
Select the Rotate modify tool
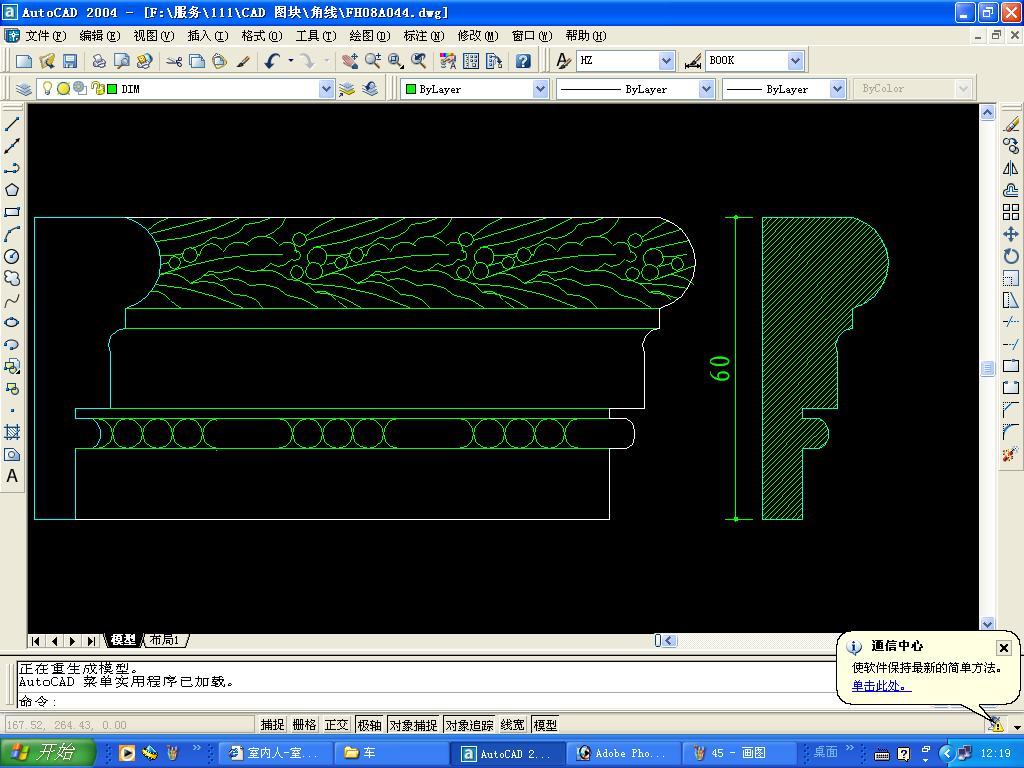[1011, 256]
